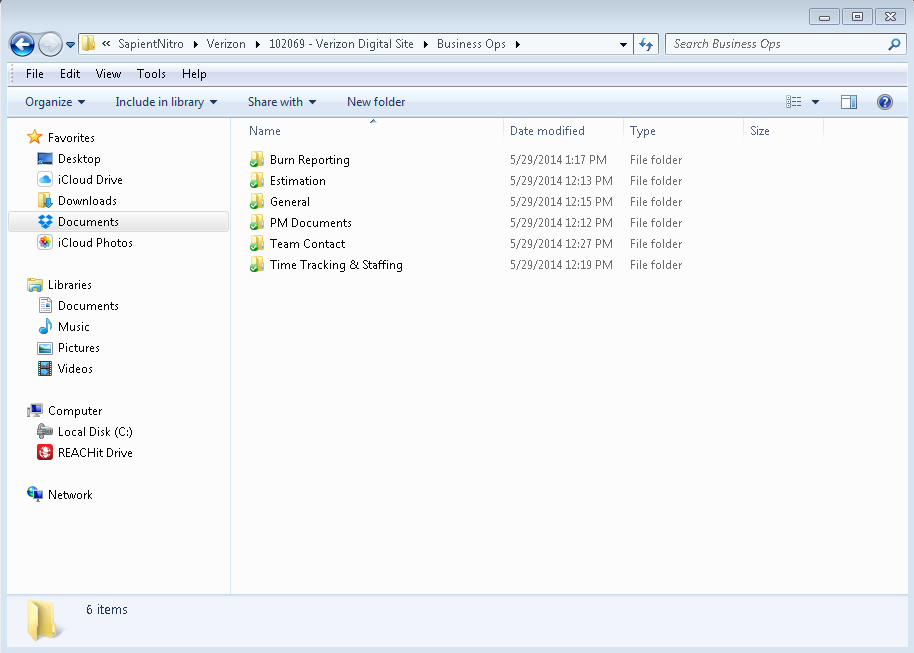Create a New folder
Image resolution: width=914 pixels, height=653 pixels.
[x=376, y=102]
